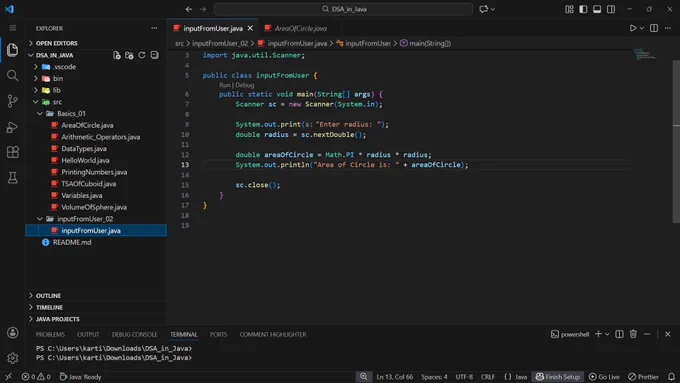Open the Source Control view
The height and width of the screenshot is (383, 680).
pos(13,101)
